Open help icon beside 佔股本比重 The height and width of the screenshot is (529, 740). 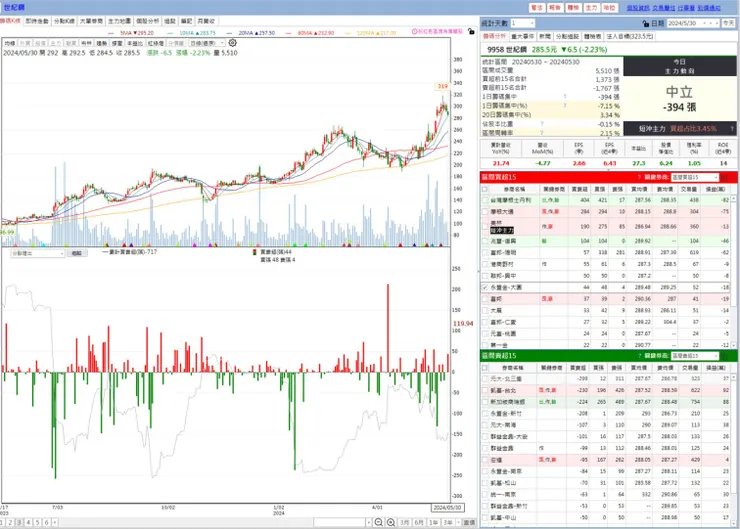[x=542, y=124]
